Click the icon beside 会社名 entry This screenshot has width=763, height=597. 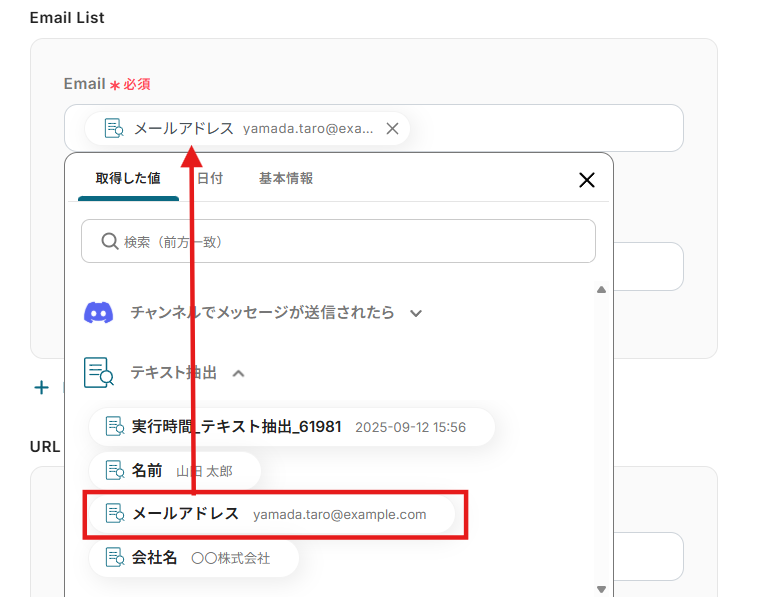(x=114, y=558)
